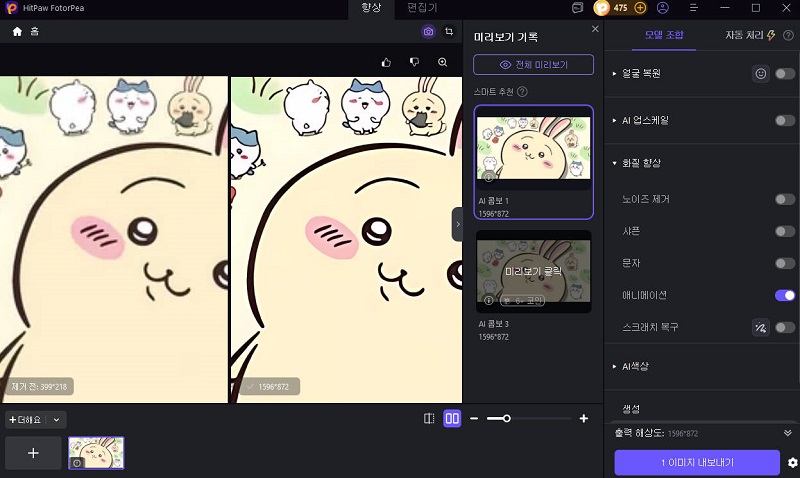Click the 홈 label
This screenshot has width=800, height=478.
tap(34, 32)
